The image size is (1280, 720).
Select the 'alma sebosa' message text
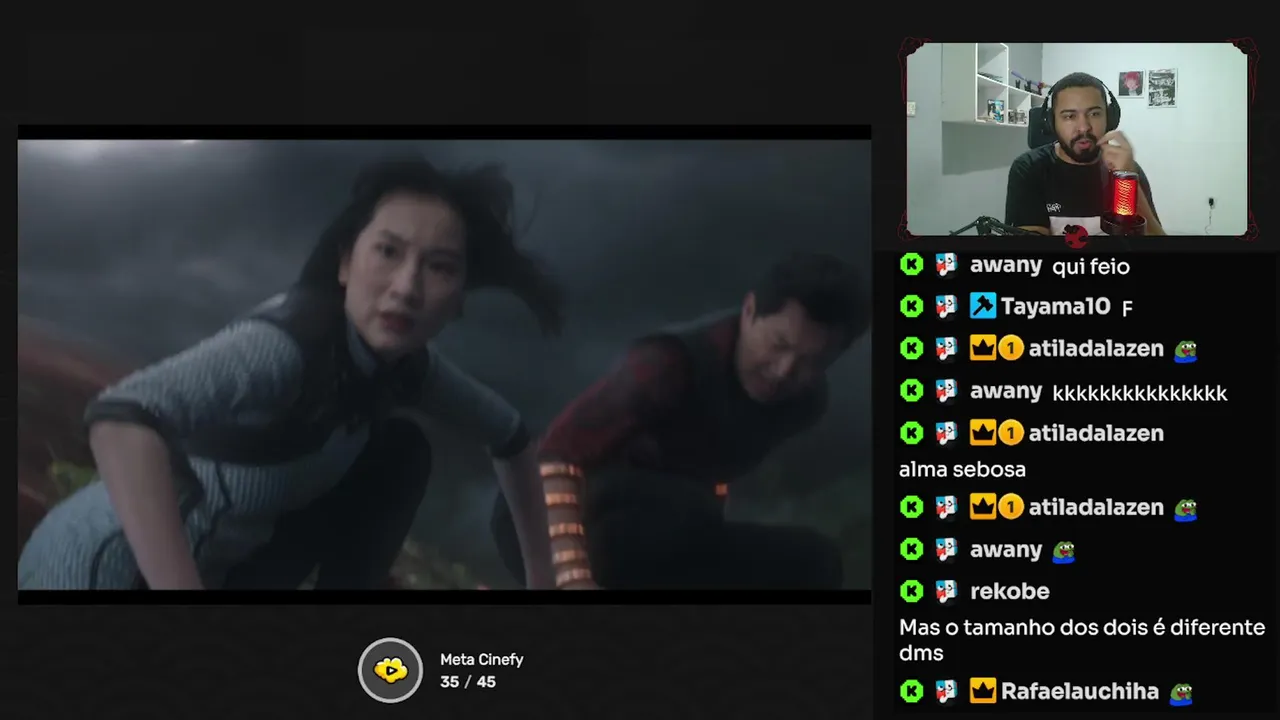click(962, 469)
